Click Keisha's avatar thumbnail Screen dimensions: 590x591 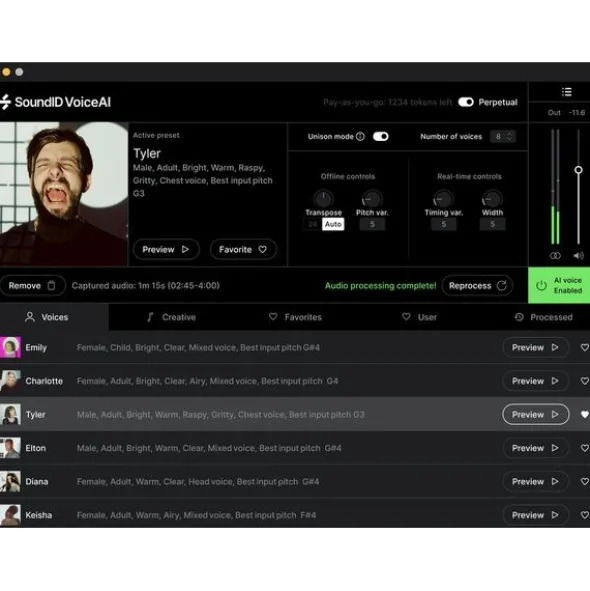[10, 515]
